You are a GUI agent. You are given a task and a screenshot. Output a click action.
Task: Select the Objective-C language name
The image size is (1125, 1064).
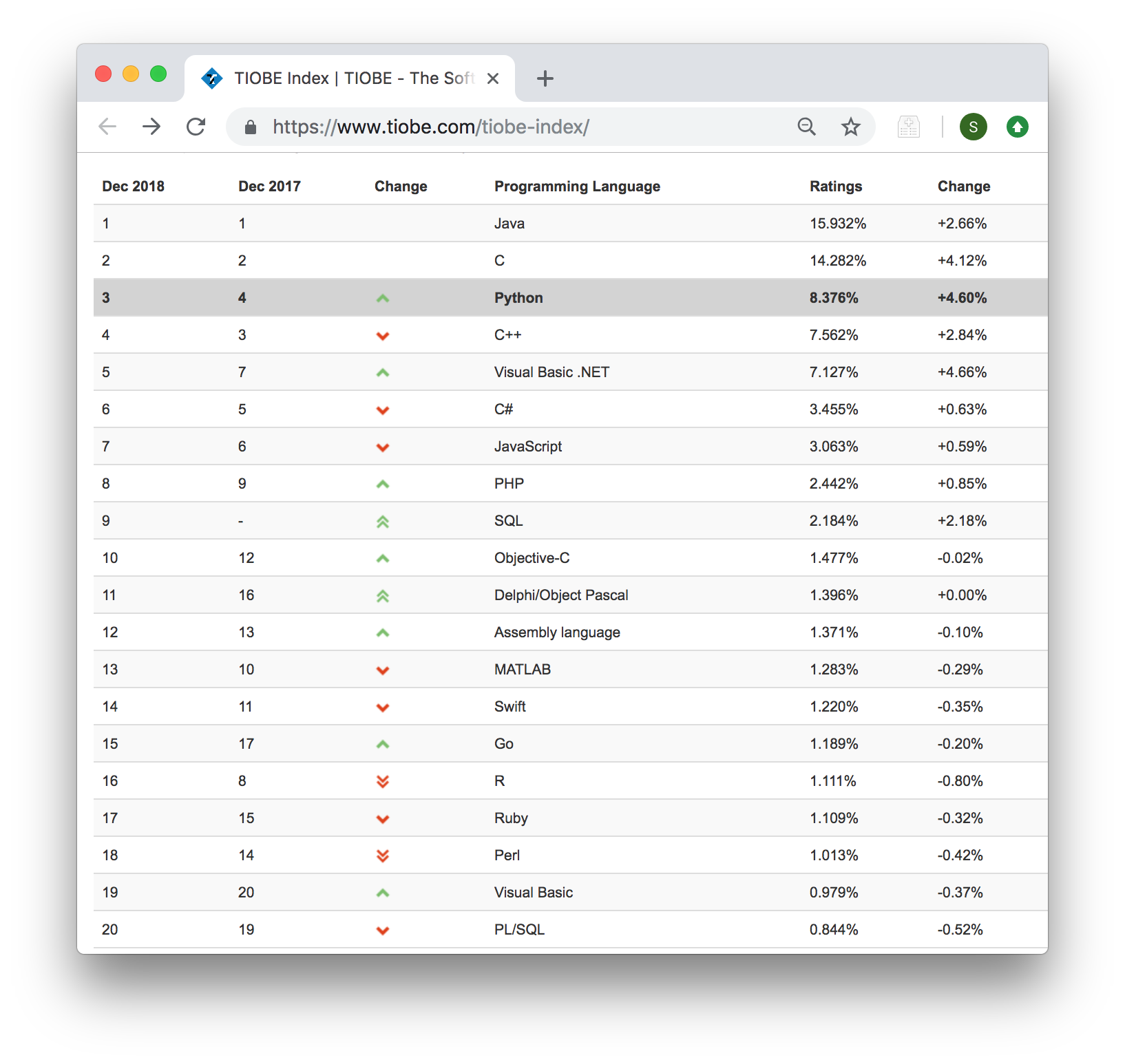pyautogui.click(x=532, y=558)
